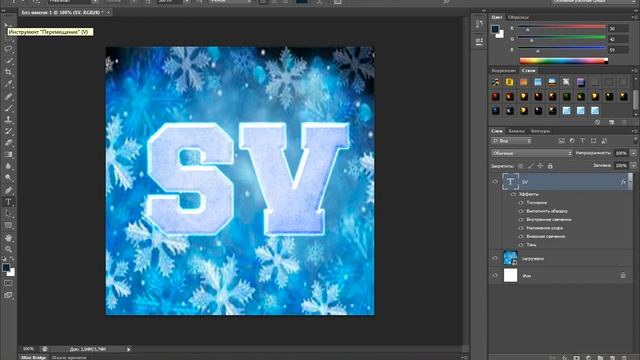Select the Lasso tool
The image size is (640, 360).
click(x=8, y=49)
